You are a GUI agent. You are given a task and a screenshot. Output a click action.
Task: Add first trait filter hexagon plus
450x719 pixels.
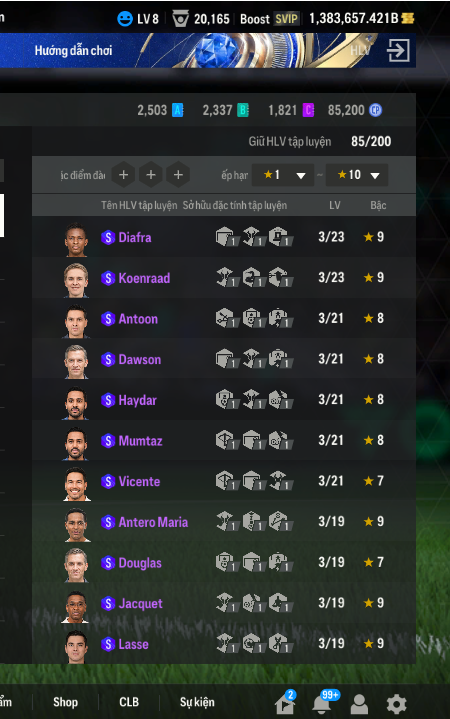[123, 175]
